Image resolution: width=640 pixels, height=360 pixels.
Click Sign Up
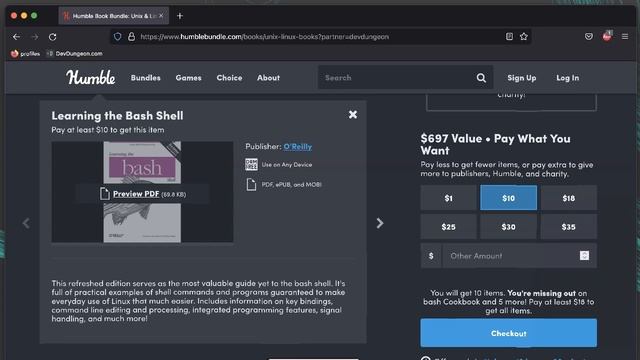tap(522, 78)
